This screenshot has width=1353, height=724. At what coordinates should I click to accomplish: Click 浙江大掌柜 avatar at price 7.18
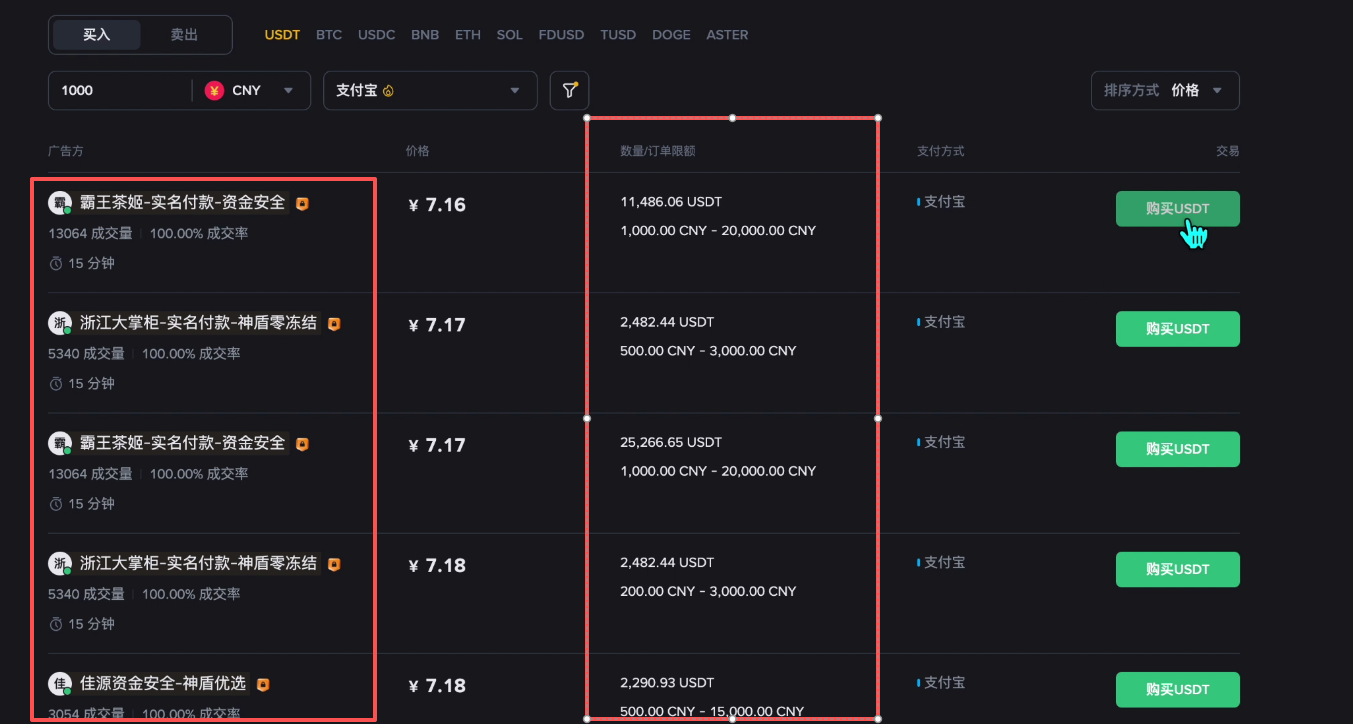60,564
